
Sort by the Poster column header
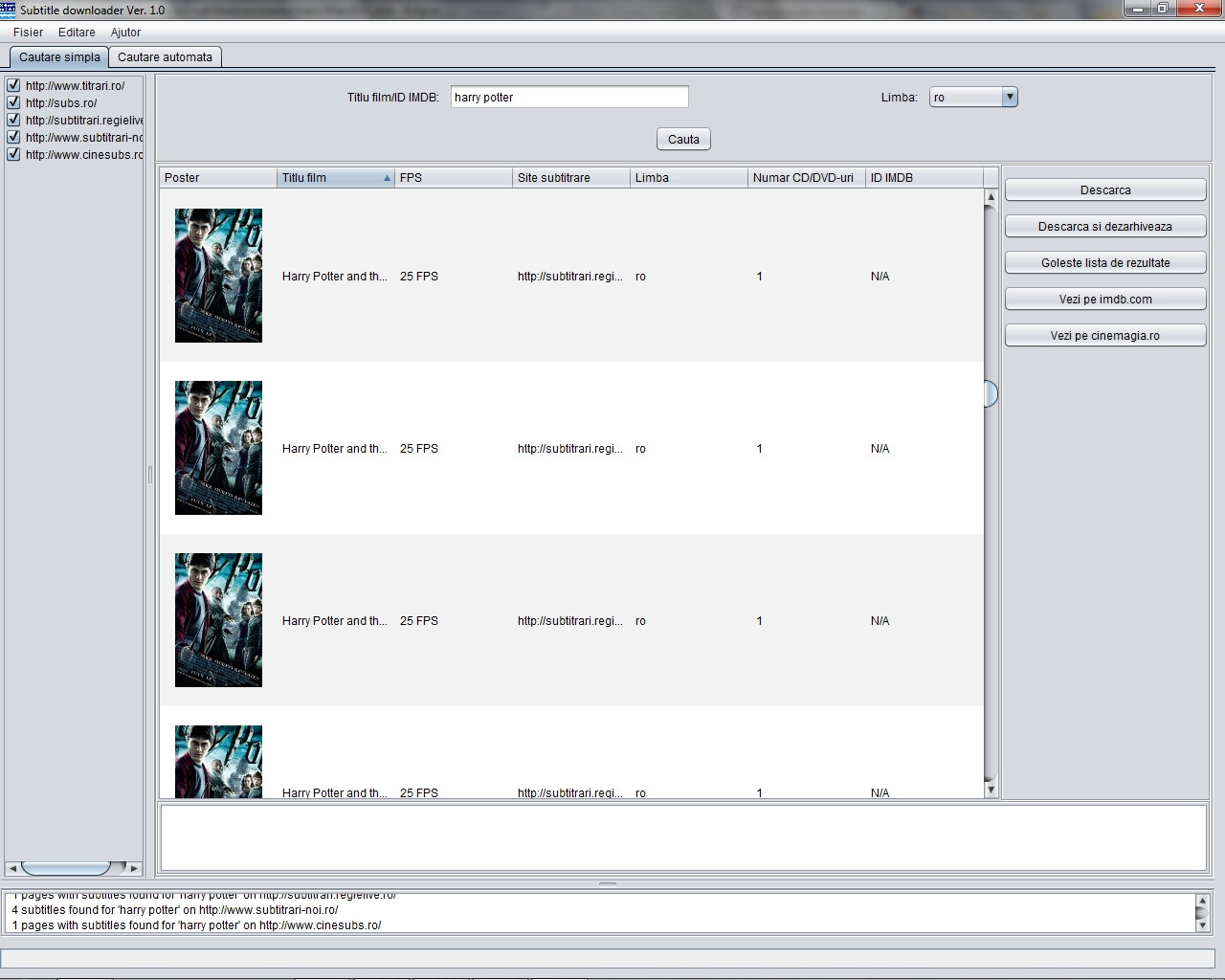point(218,178)
